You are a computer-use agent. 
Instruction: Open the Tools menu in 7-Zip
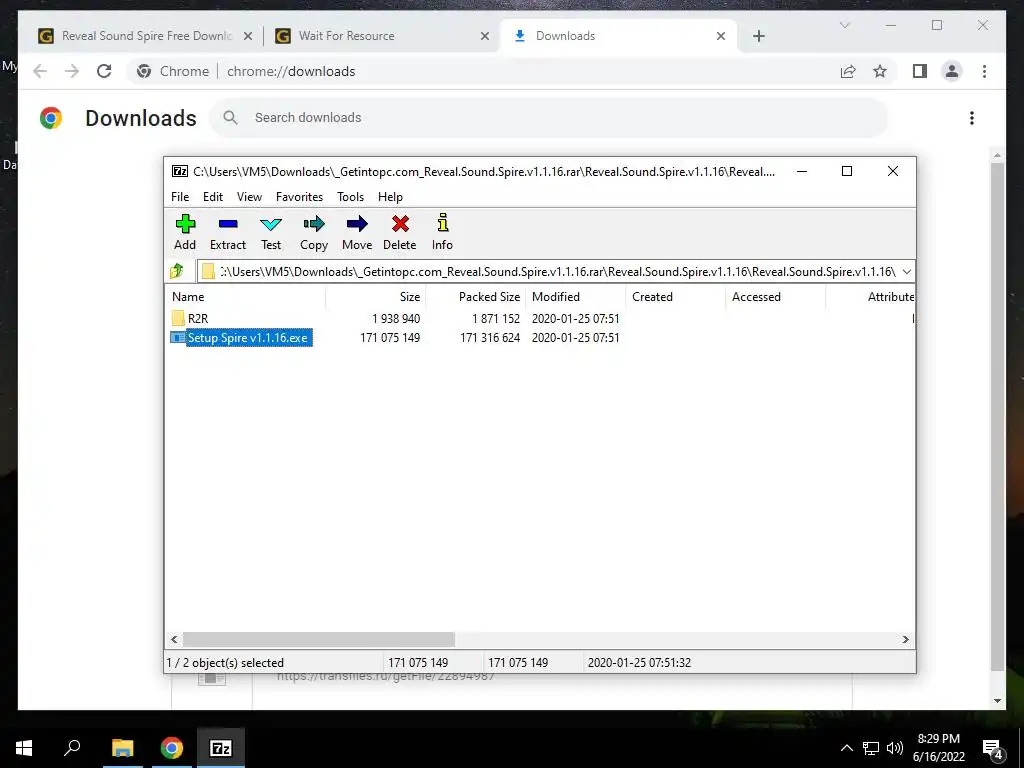(x=351, y=197)
